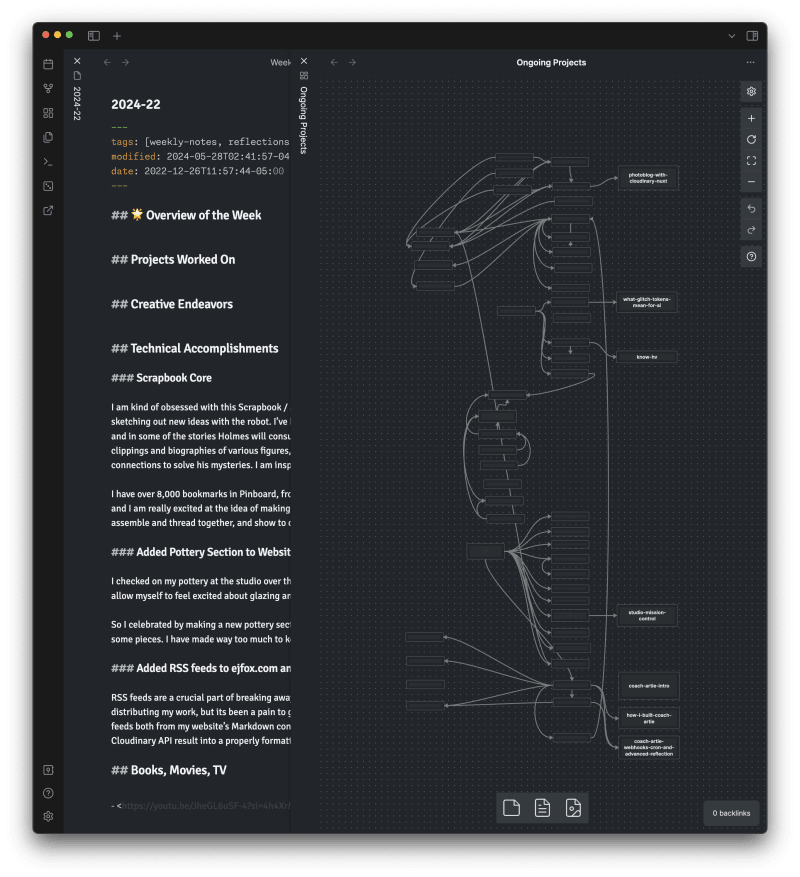The height and width of the screenshot is (877, 800).
Task: Click the Overview of the Week heading
Action: (x=186, y=215)
